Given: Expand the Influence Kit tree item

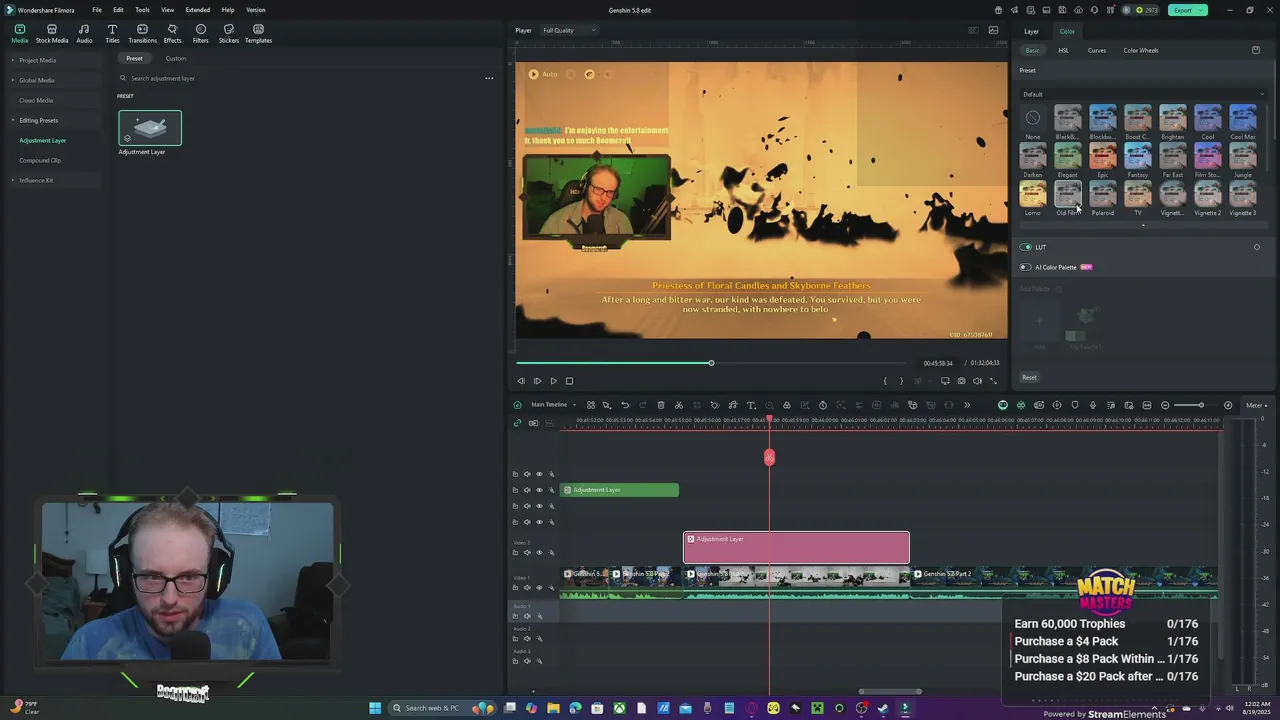Looking at the screenshot, I should 14,180.
